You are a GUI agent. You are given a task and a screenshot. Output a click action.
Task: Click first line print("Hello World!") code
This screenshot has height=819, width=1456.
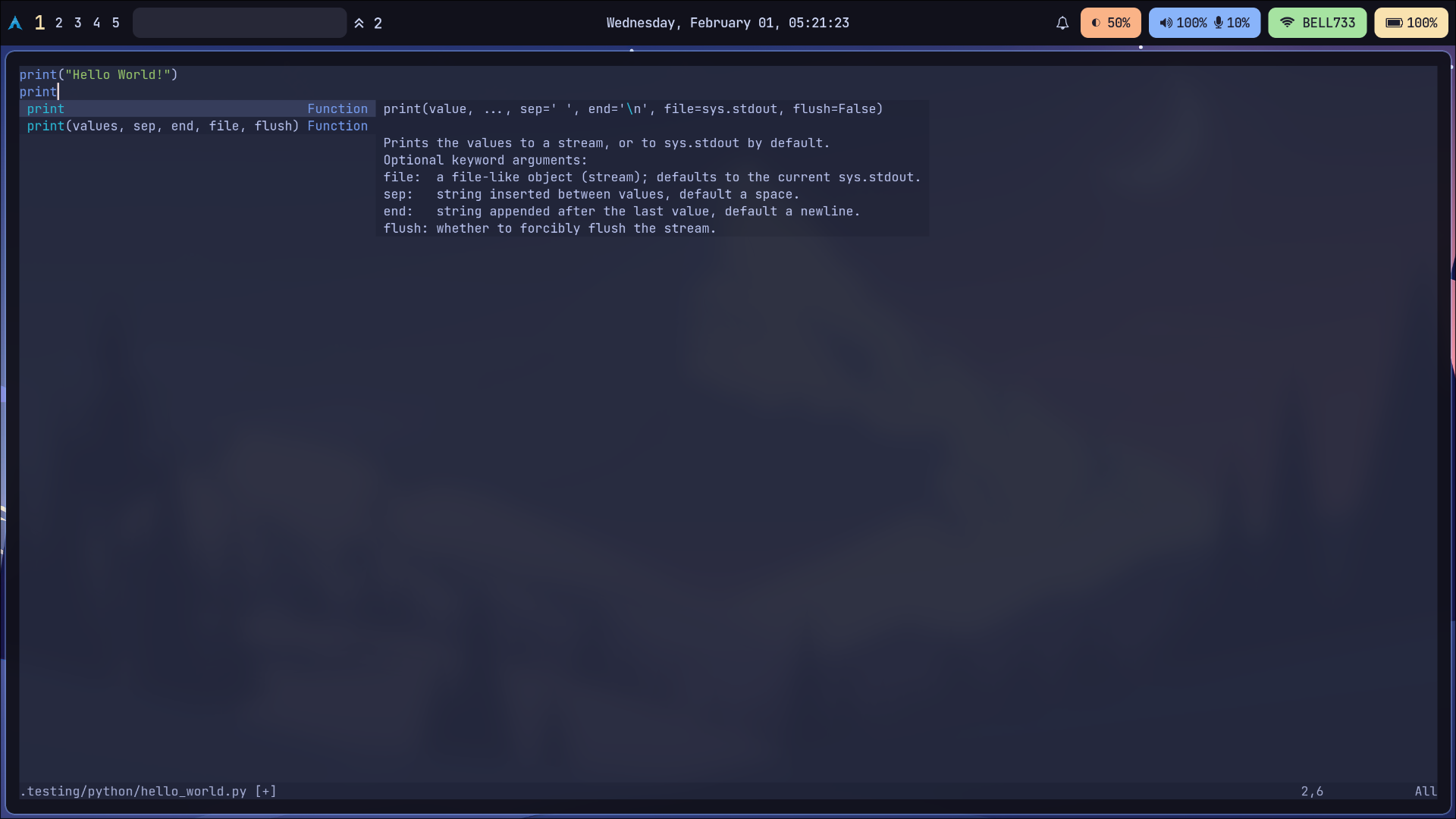click(99, 74)
